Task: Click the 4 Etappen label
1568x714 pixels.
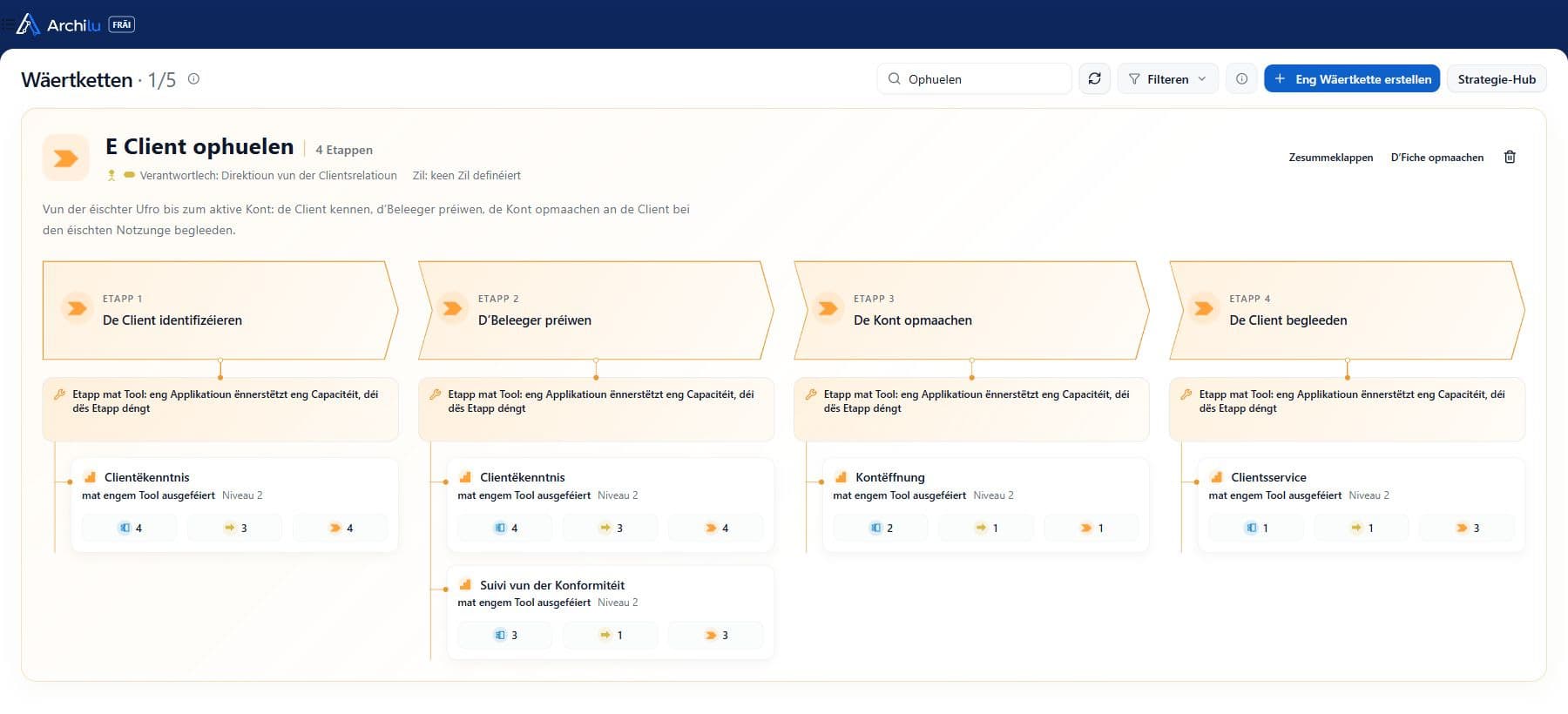Action: 344,150
